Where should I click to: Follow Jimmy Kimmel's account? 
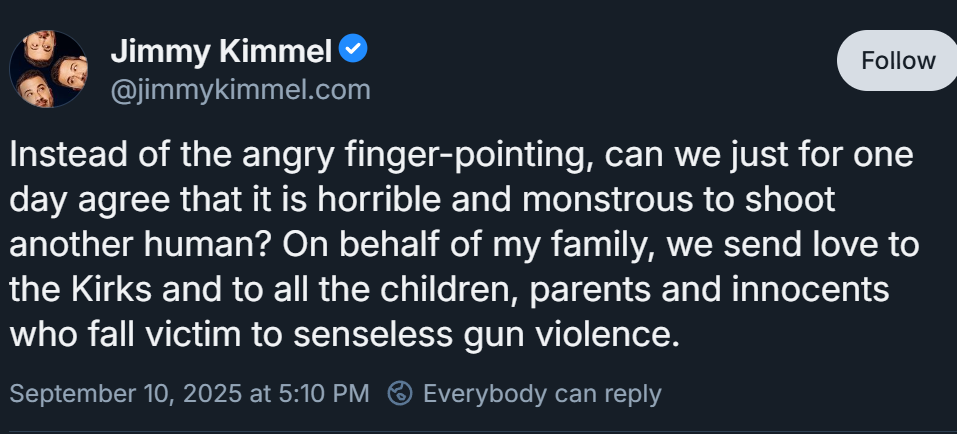click(897, 60)
